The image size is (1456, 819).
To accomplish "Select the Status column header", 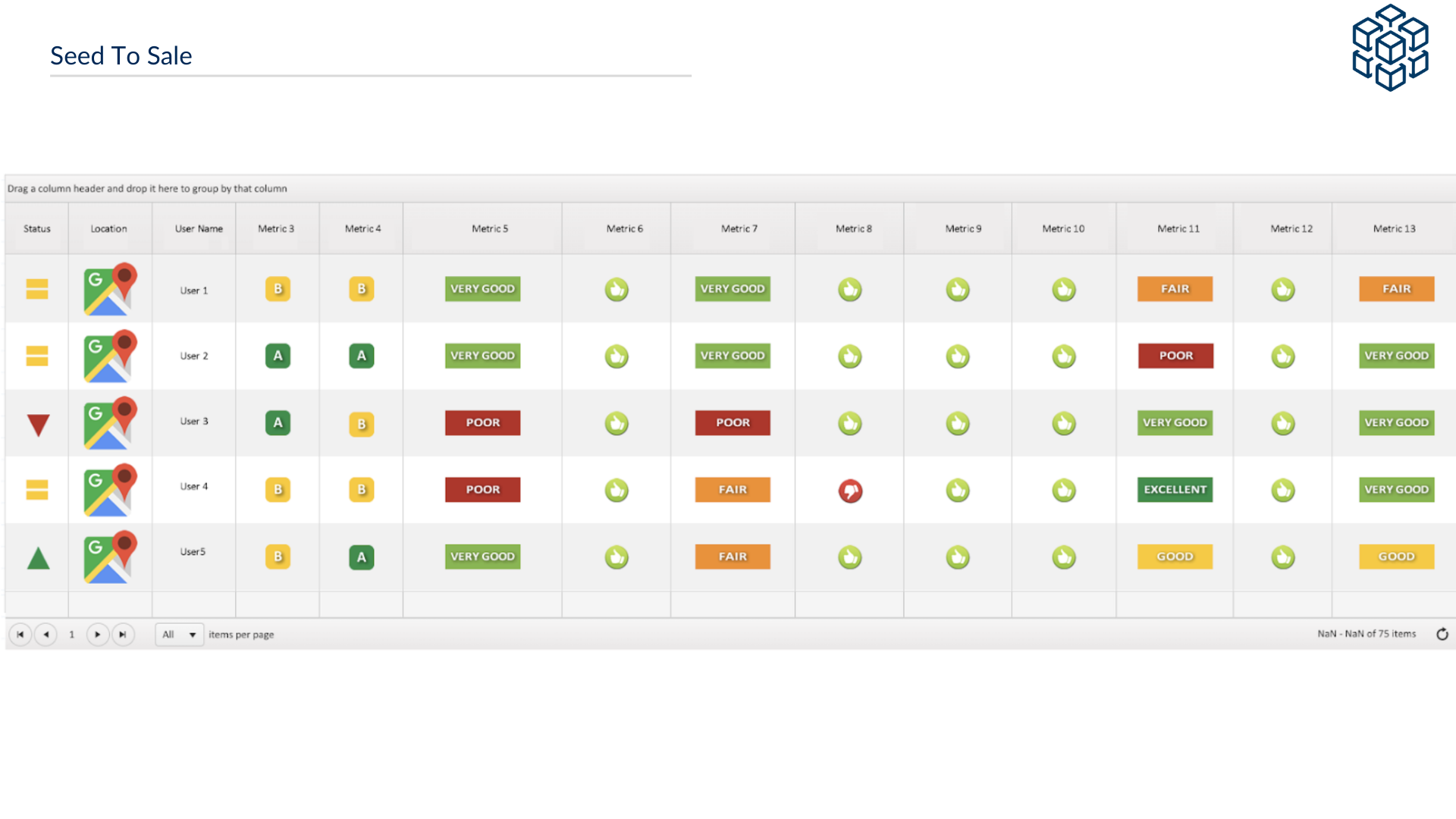I will point(36,228).
